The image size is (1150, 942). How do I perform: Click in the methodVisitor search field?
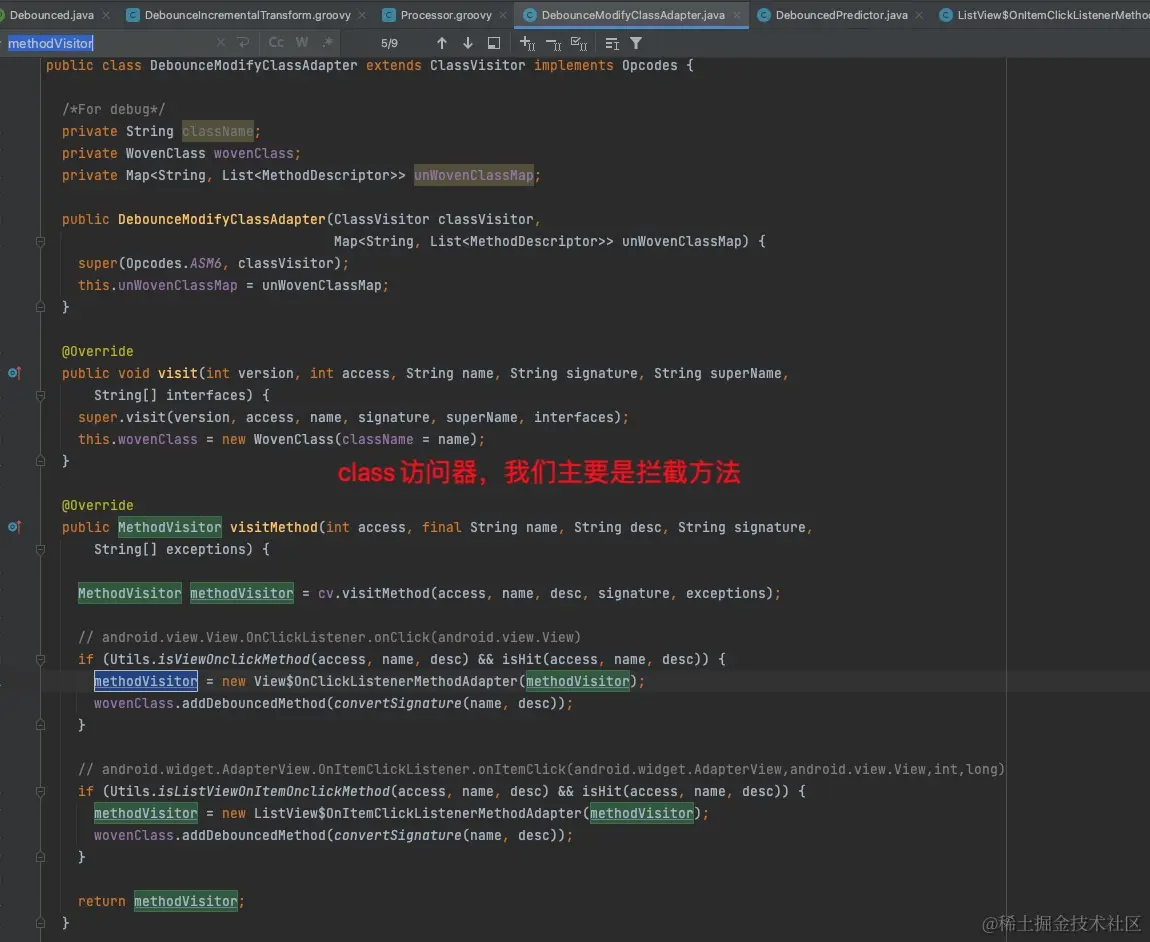click(x=110, y=43)
